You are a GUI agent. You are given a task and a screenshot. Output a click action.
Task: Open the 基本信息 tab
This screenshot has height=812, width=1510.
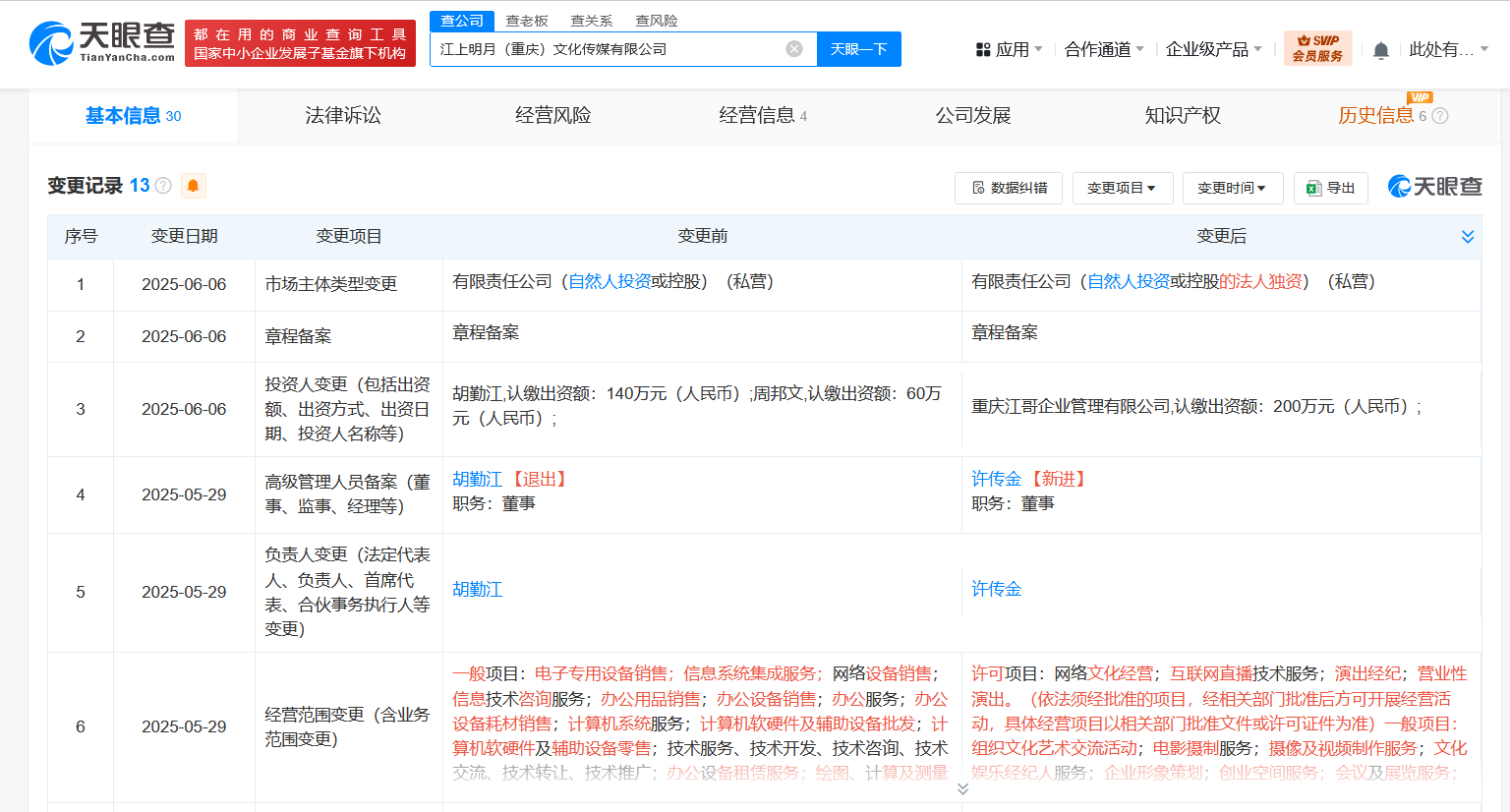pyautogui.click(x=133, y=116)
